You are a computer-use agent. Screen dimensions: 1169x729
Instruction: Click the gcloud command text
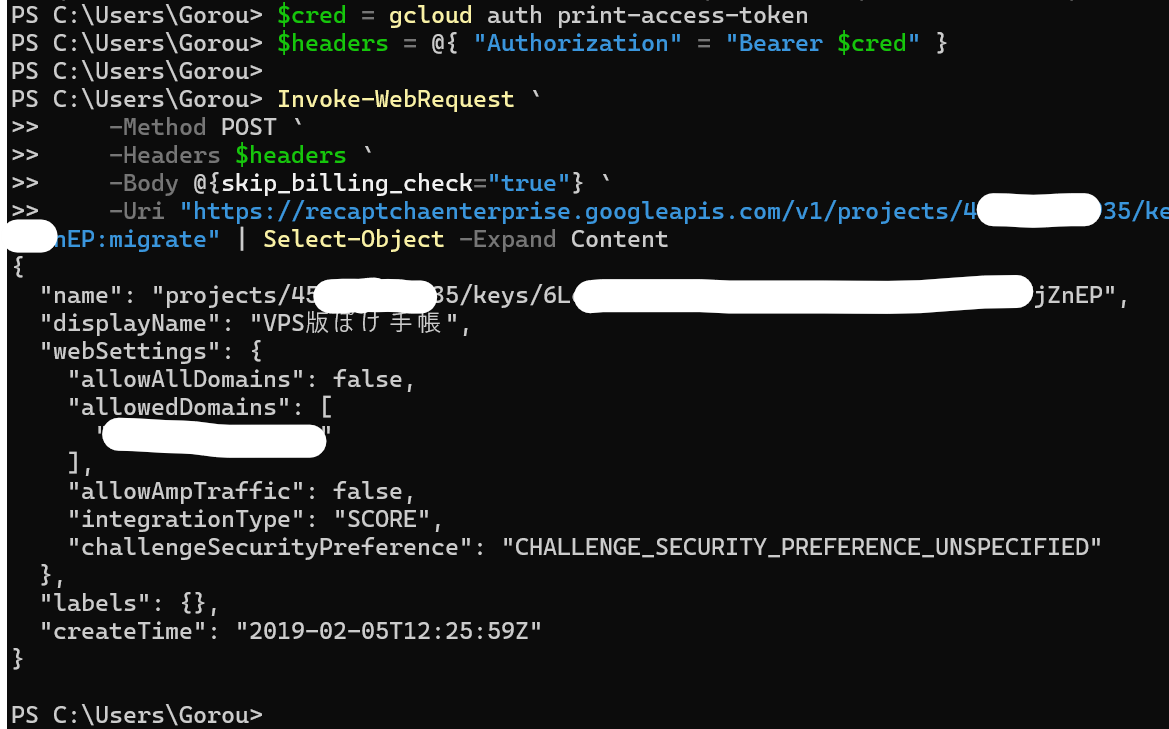[x=430, y=15]
